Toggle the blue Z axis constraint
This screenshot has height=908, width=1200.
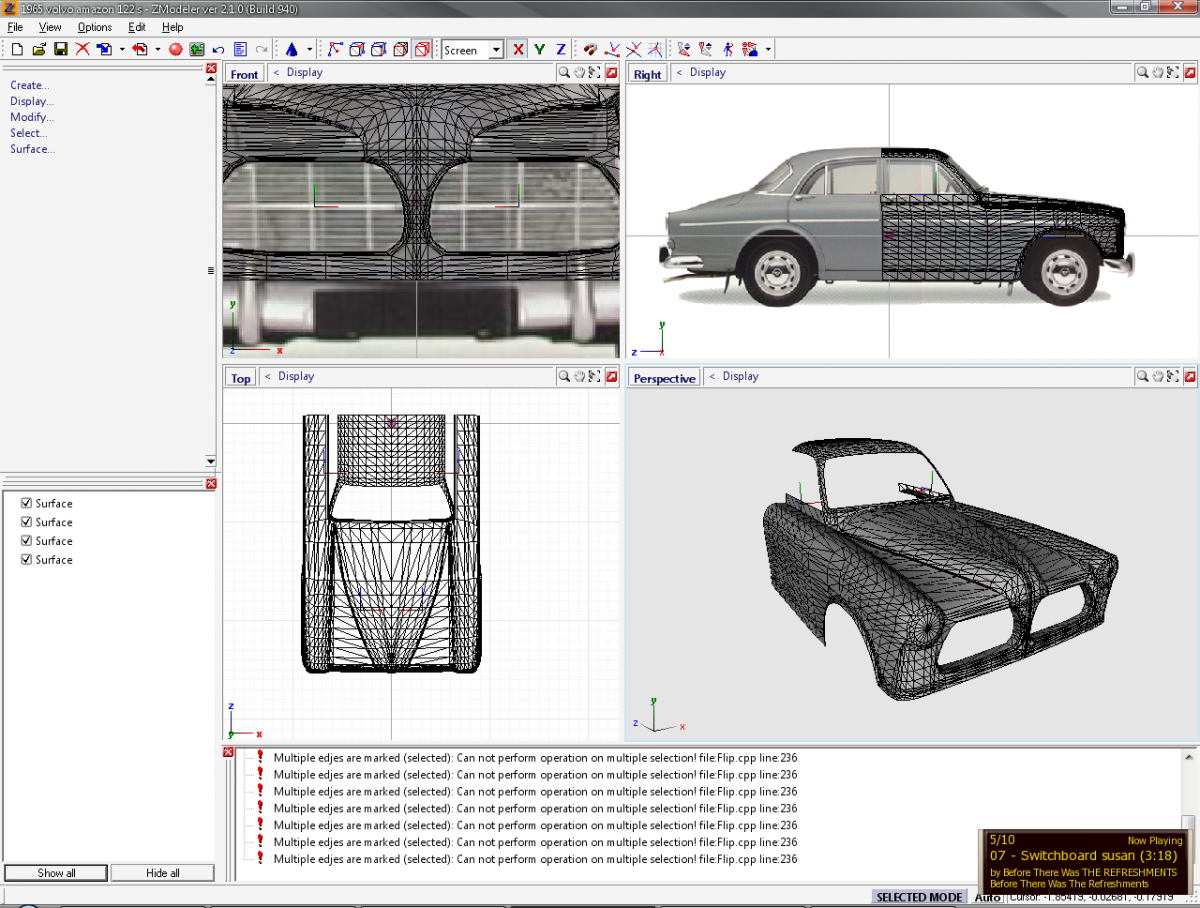tap(560, 49)
